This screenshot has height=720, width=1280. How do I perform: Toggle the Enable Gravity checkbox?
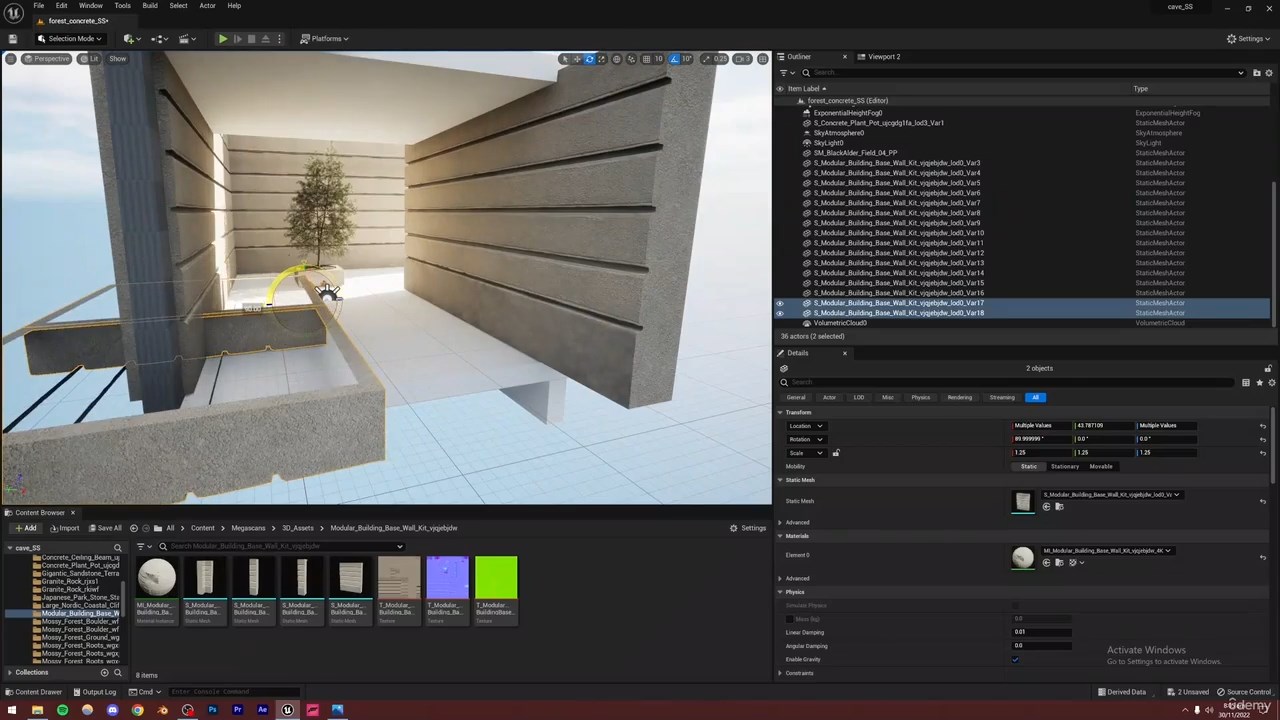1016,659
